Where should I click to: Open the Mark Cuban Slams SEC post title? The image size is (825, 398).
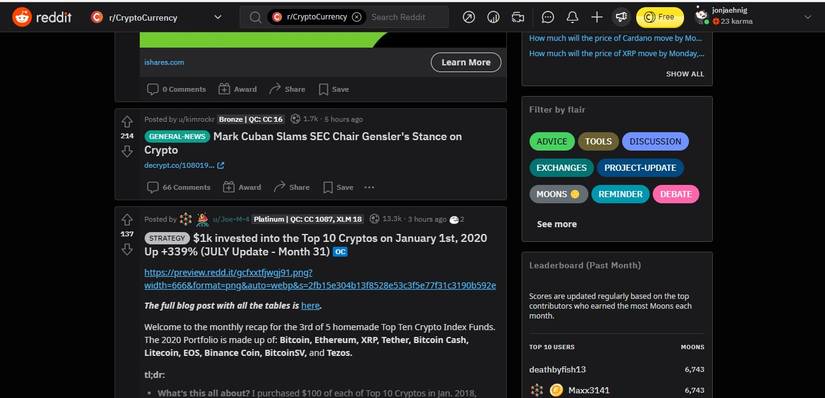coord(303,143)
